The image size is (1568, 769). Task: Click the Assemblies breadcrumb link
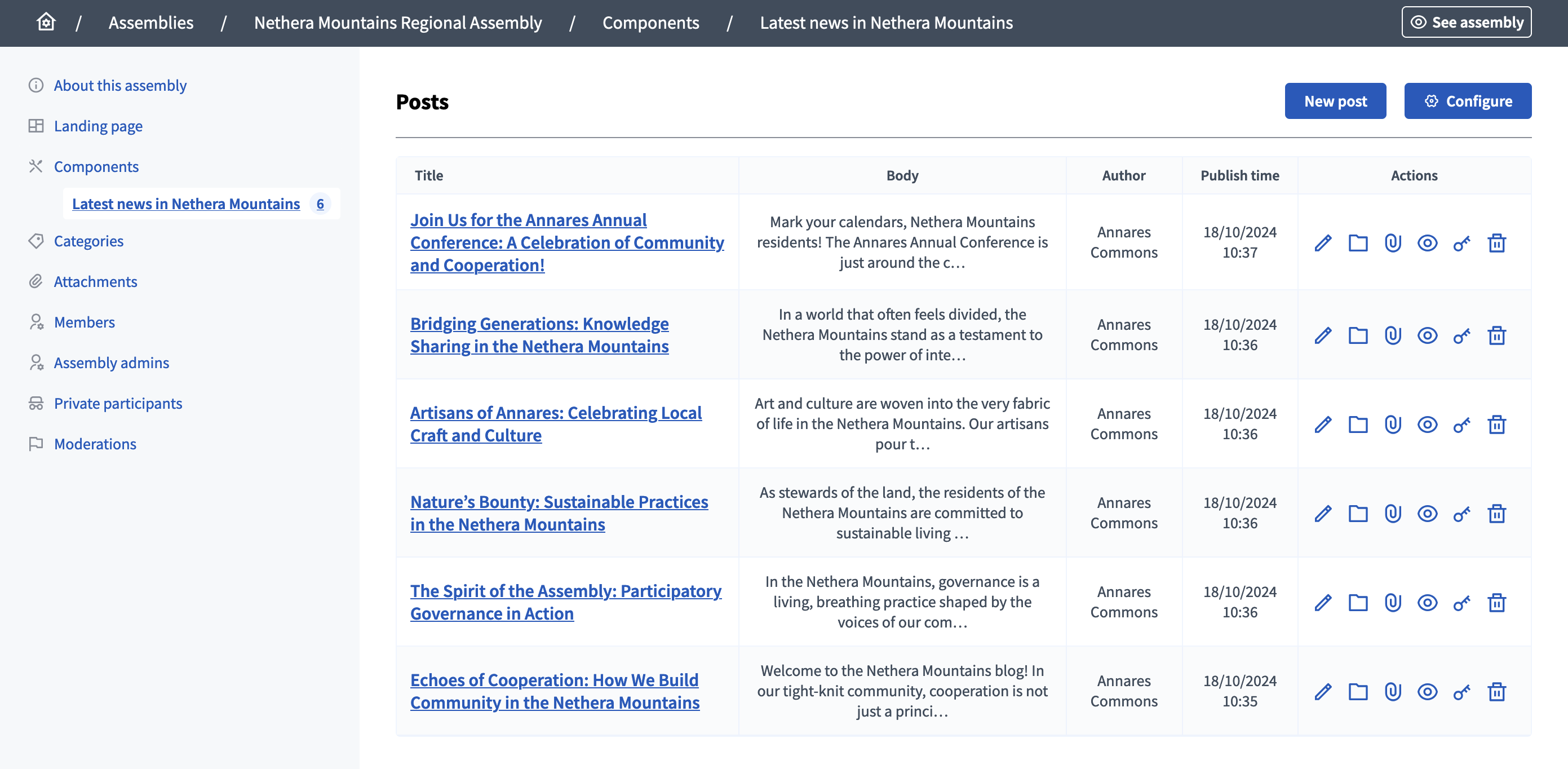[x=151, y=23]
